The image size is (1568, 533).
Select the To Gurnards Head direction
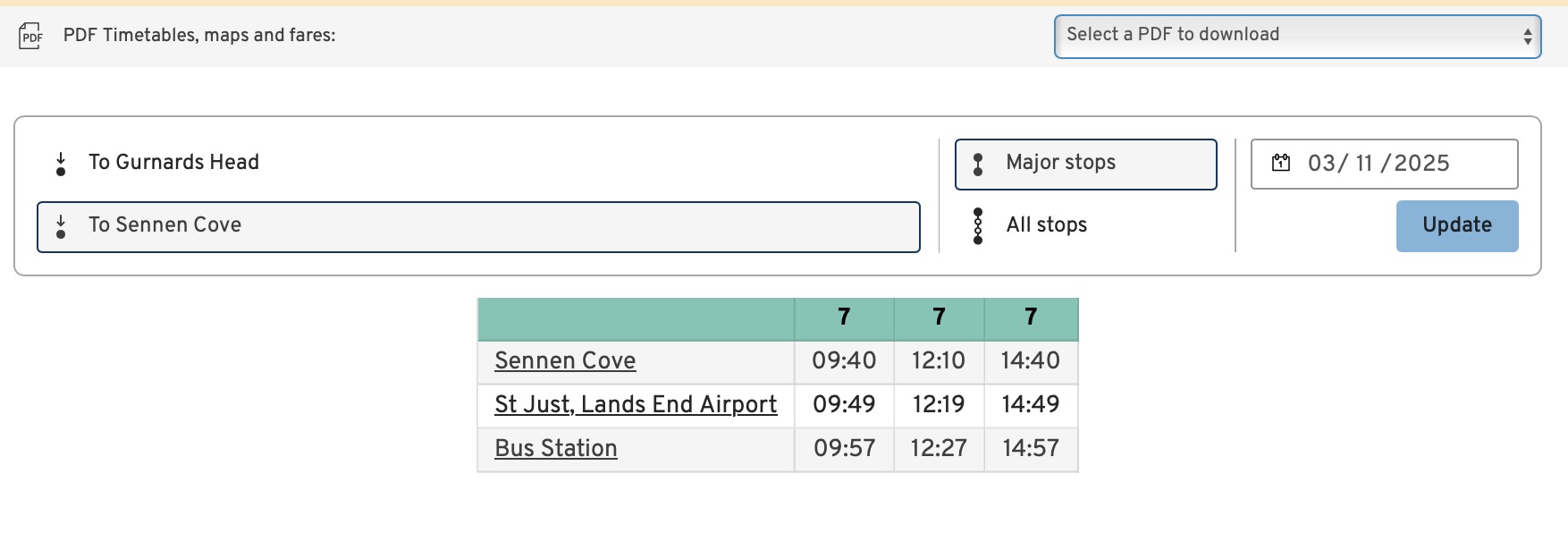point(173,163)
